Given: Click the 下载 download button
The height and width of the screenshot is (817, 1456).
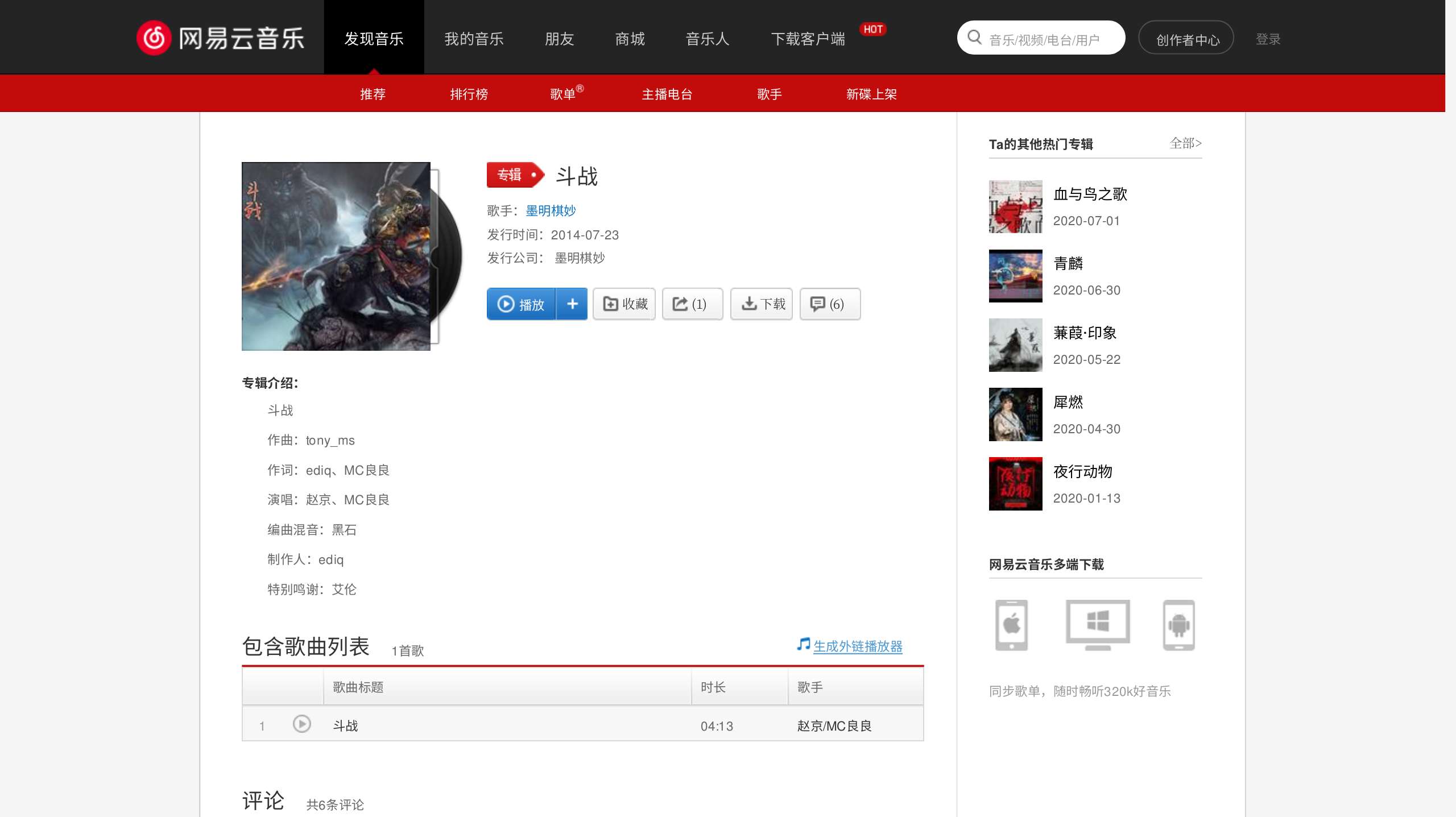Looking at the screenshot, I should coord(762,304).
